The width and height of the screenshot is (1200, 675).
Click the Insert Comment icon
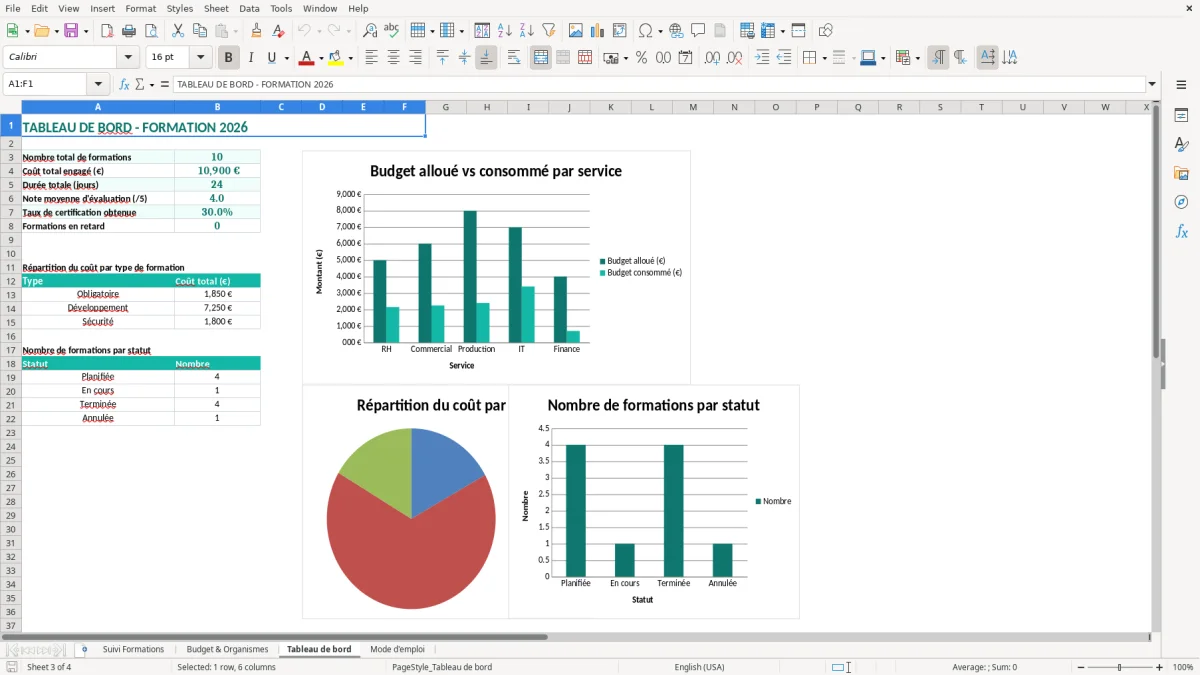point(698,31)
